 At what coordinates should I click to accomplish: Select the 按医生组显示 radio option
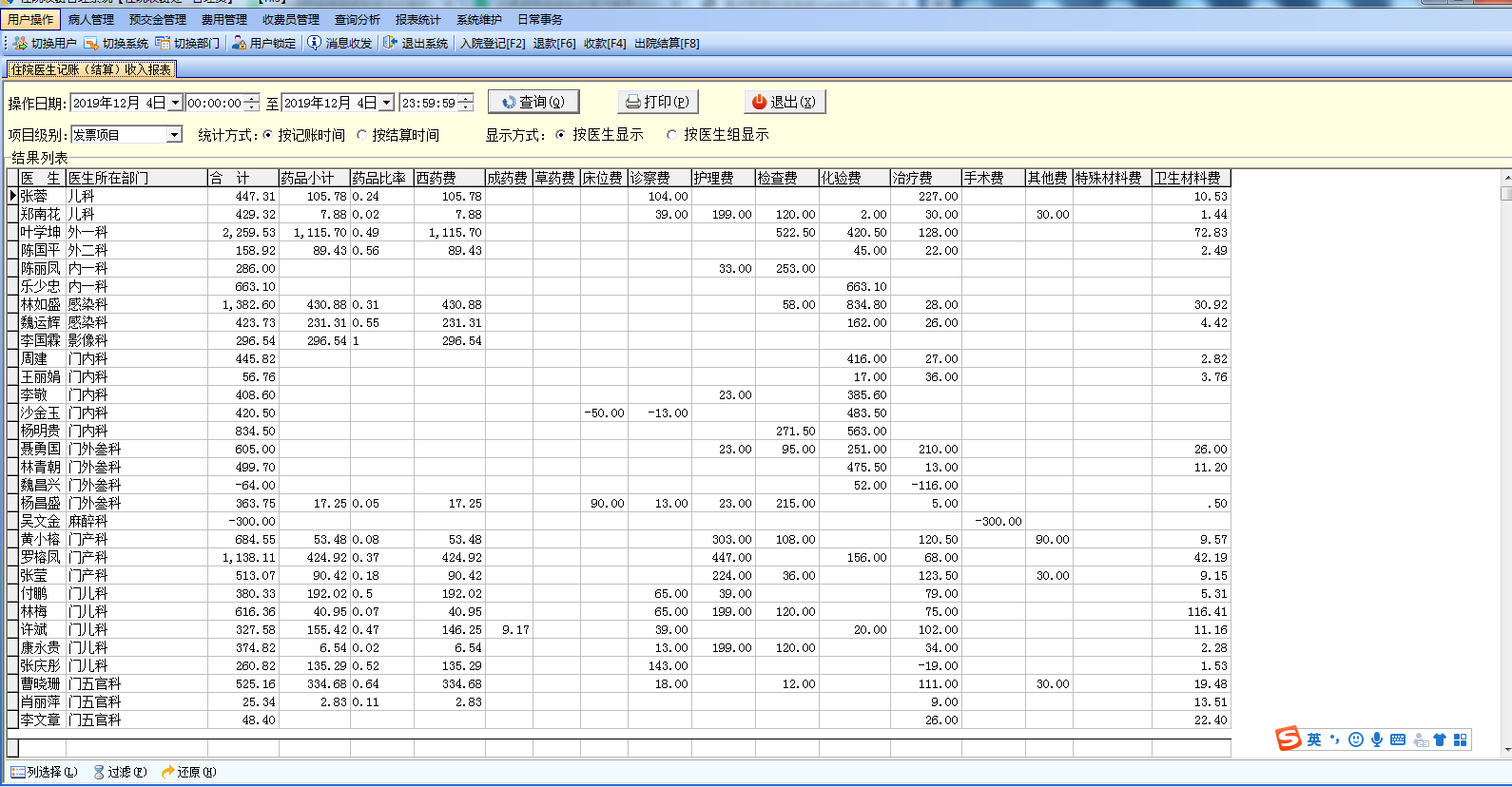[672, 135]
